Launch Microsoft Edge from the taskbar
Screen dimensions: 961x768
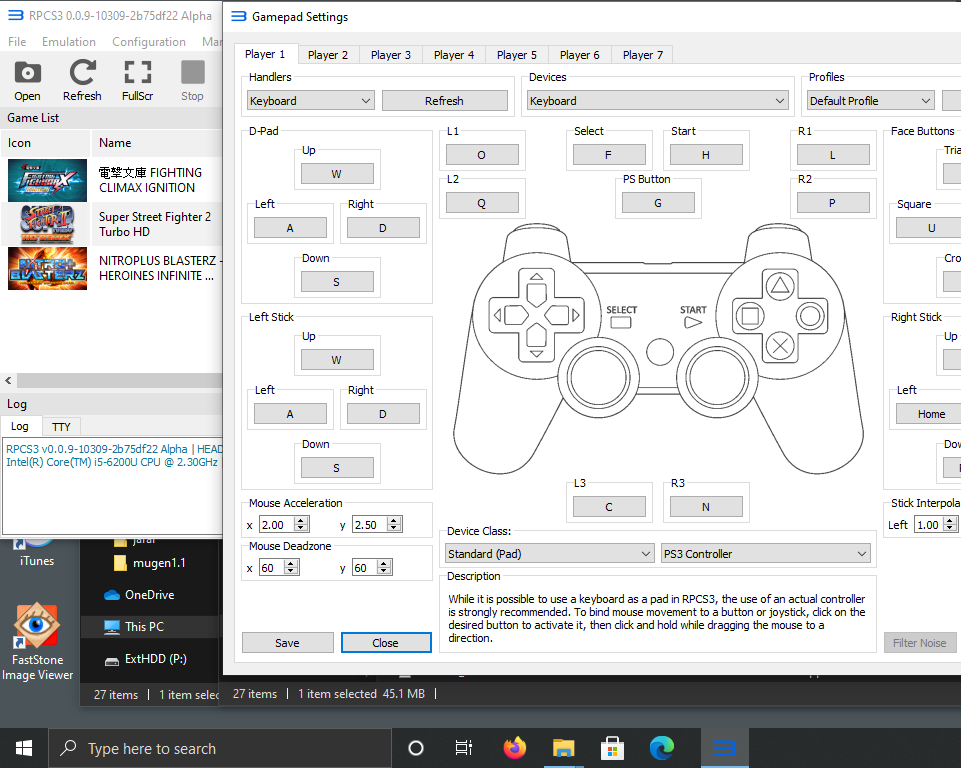tap(662, 748)
